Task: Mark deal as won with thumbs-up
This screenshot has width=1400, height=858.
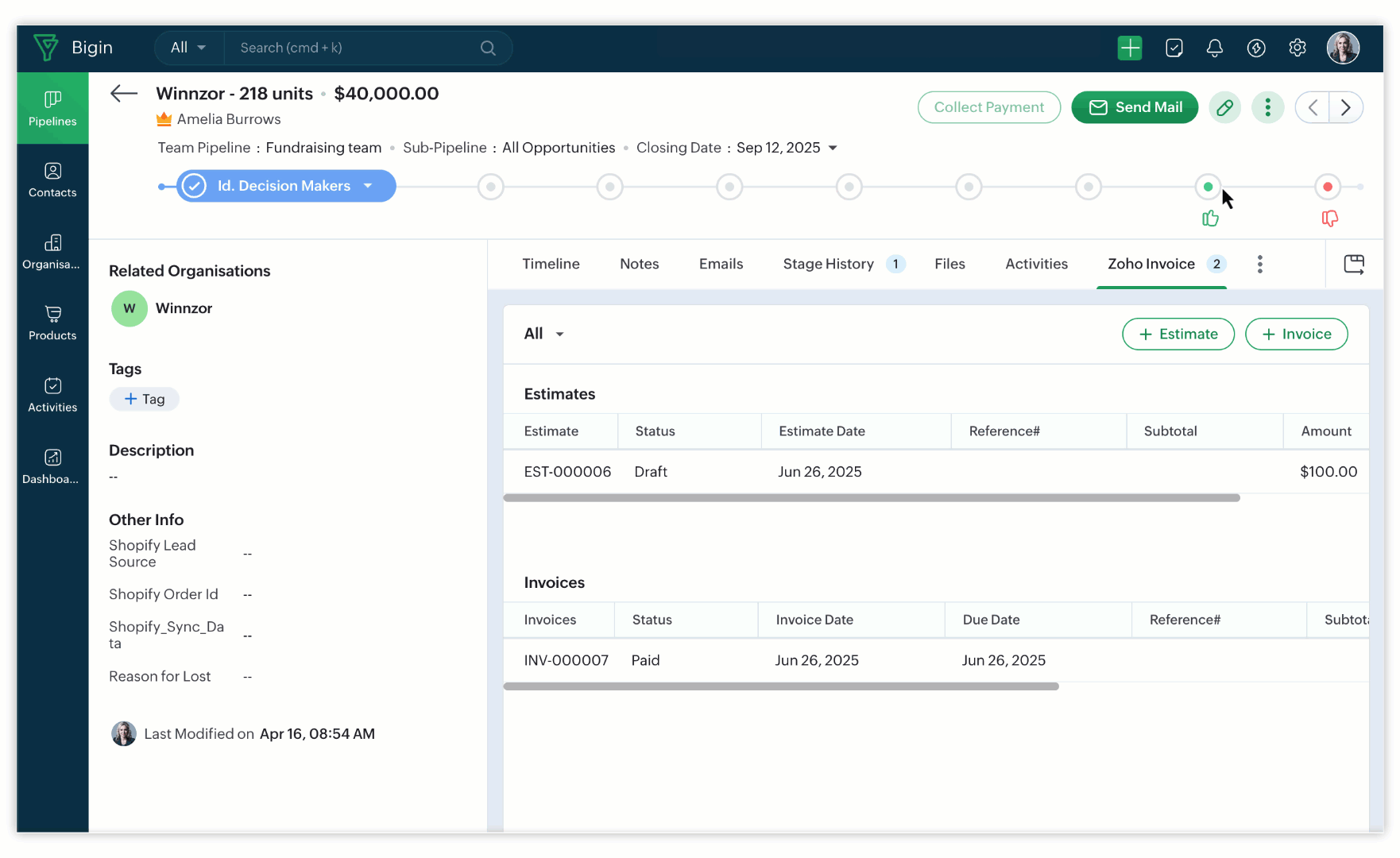Action: (1209, 218)
